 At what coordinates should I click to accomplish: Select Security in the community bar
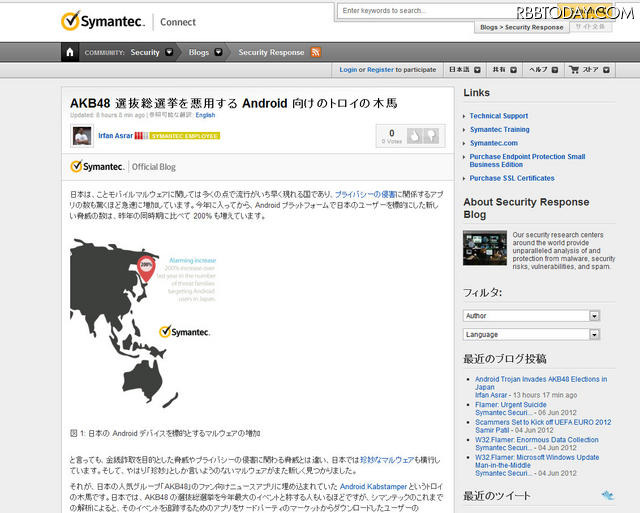pos(145,52)
